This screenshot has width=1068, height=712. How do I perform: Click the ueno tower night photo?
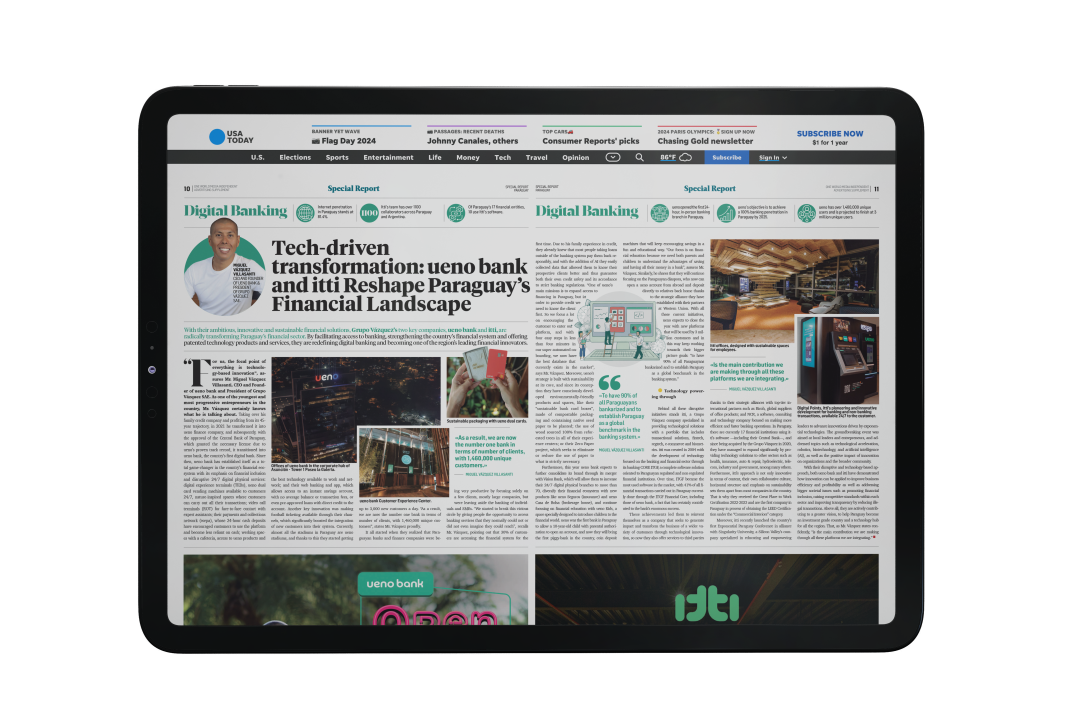coord(356,409)
